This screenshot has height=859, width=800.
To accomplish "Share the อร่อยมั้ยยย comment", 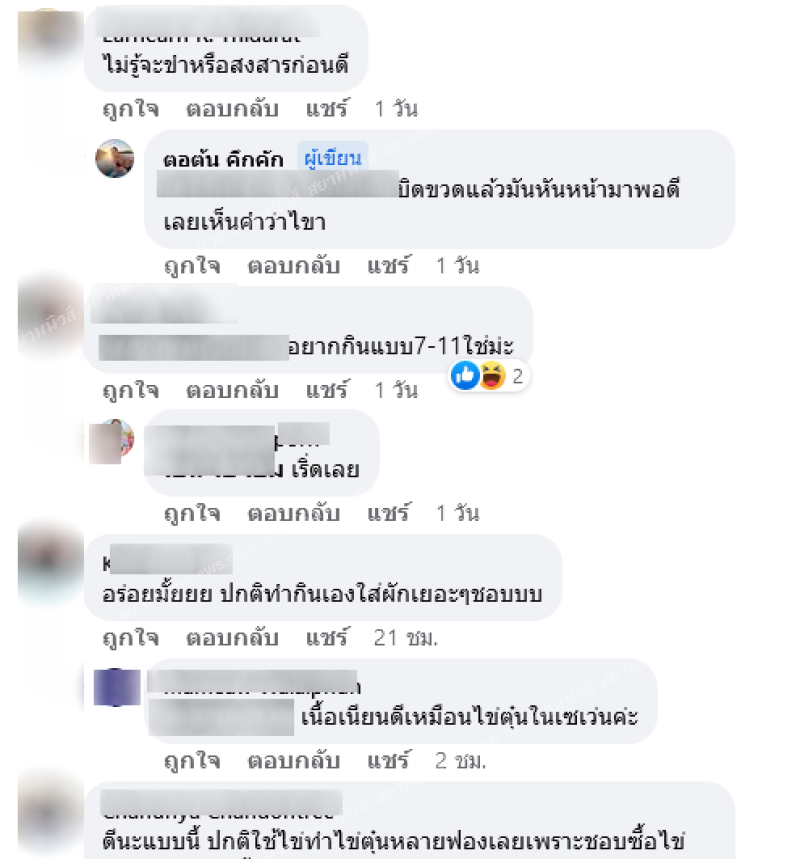I will (x=327, y=637).
